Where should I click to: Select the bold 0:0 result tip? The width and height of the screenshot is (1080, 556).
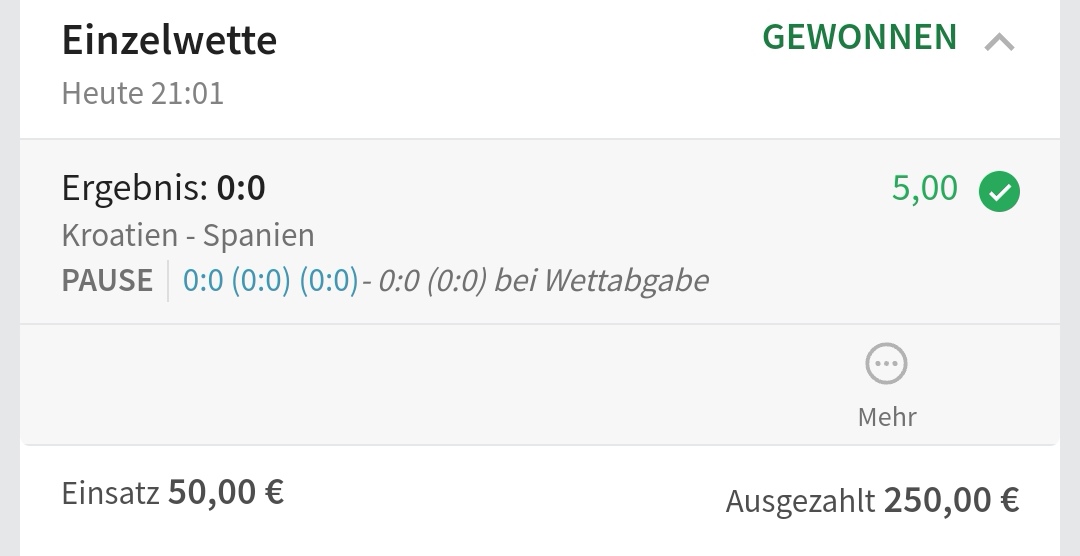coord(241,188)
